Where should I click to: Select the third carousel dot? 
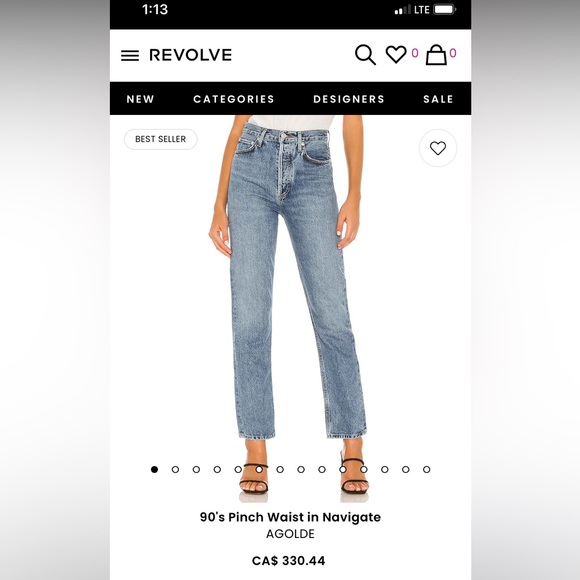196,469
